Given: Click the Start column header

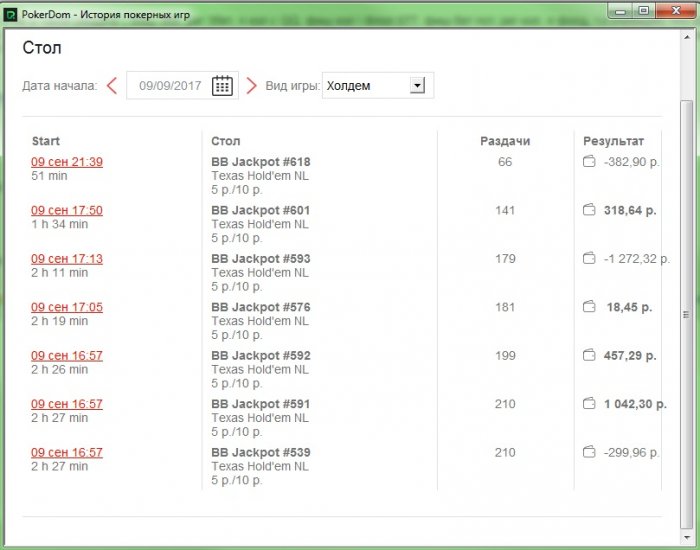Looking at the screenshot, I should (x=46, y=141).
